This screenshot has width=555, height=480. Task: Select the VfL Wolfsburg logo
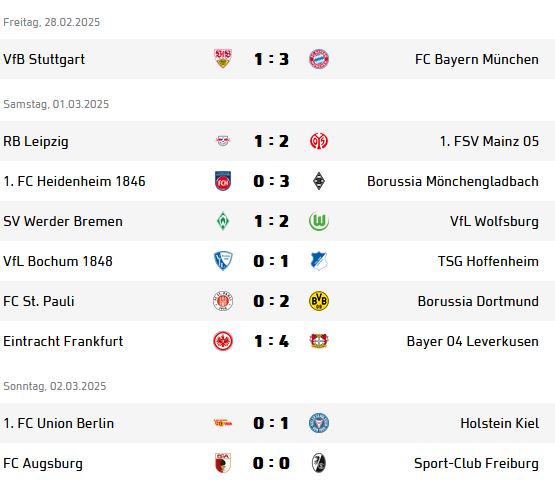point(319,221)
